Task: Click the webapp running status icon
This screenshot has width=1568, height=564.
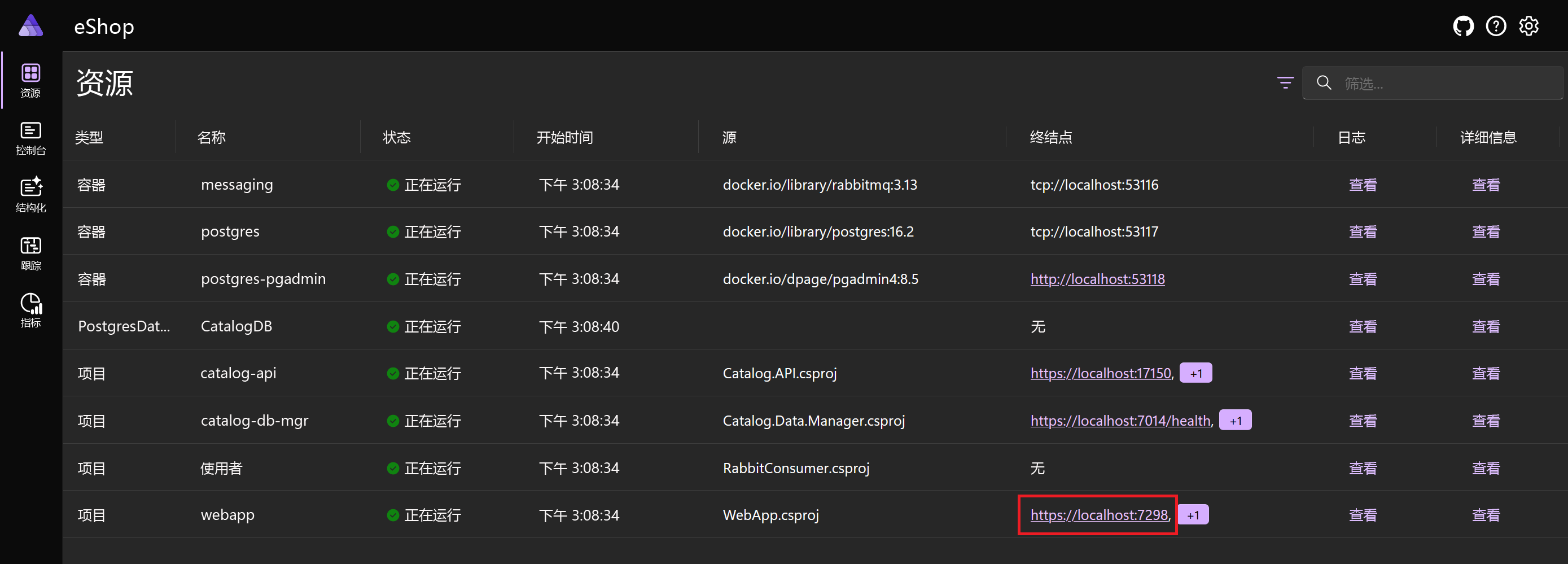Action: pos(393,515)
